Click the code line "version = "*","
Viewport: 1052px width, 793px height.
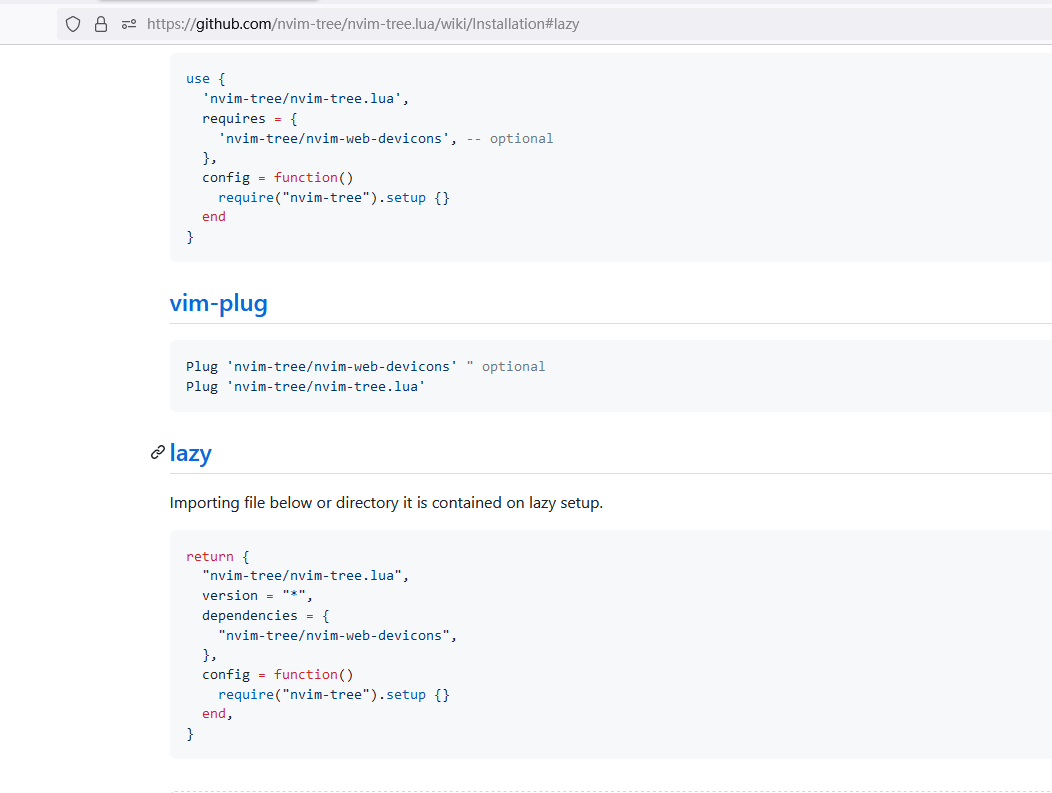258,596
